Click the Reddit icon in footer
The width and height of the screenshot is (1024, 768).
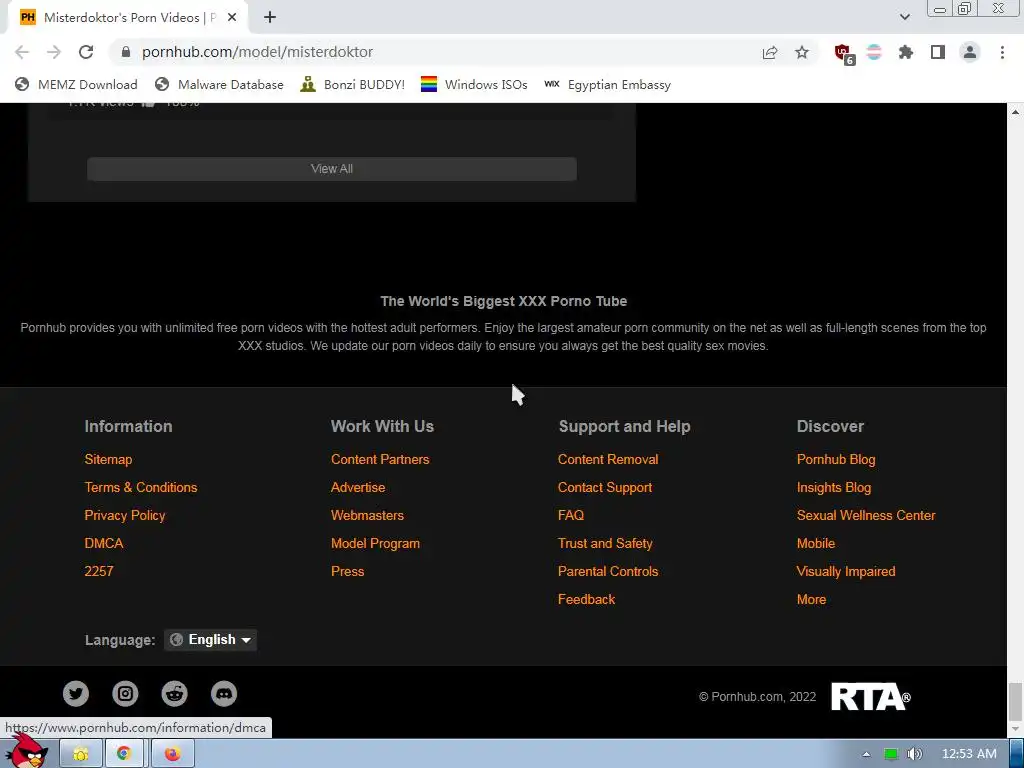click(x=174, y=694)
